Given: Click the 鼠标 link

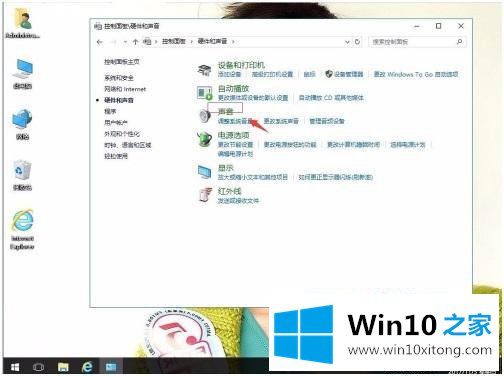Looking at the screenshot, I should tap(309, 74).
